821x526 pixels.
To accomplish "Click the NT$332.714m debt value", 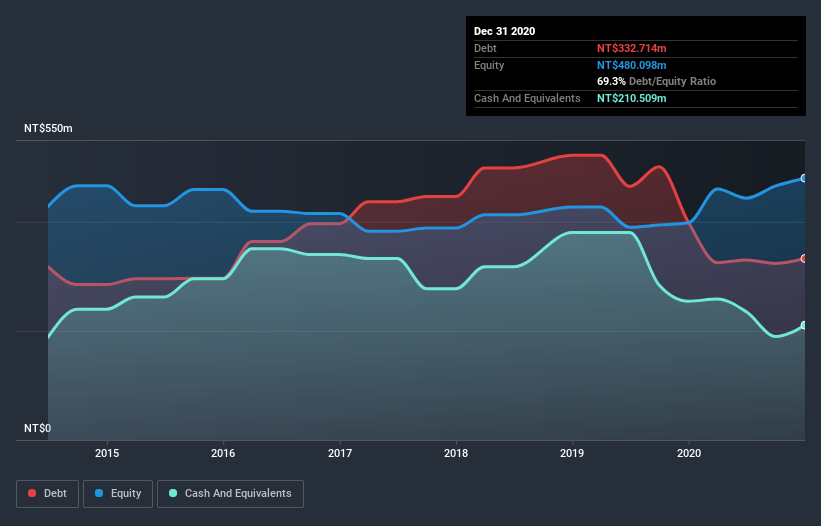I will click(631, 48).
